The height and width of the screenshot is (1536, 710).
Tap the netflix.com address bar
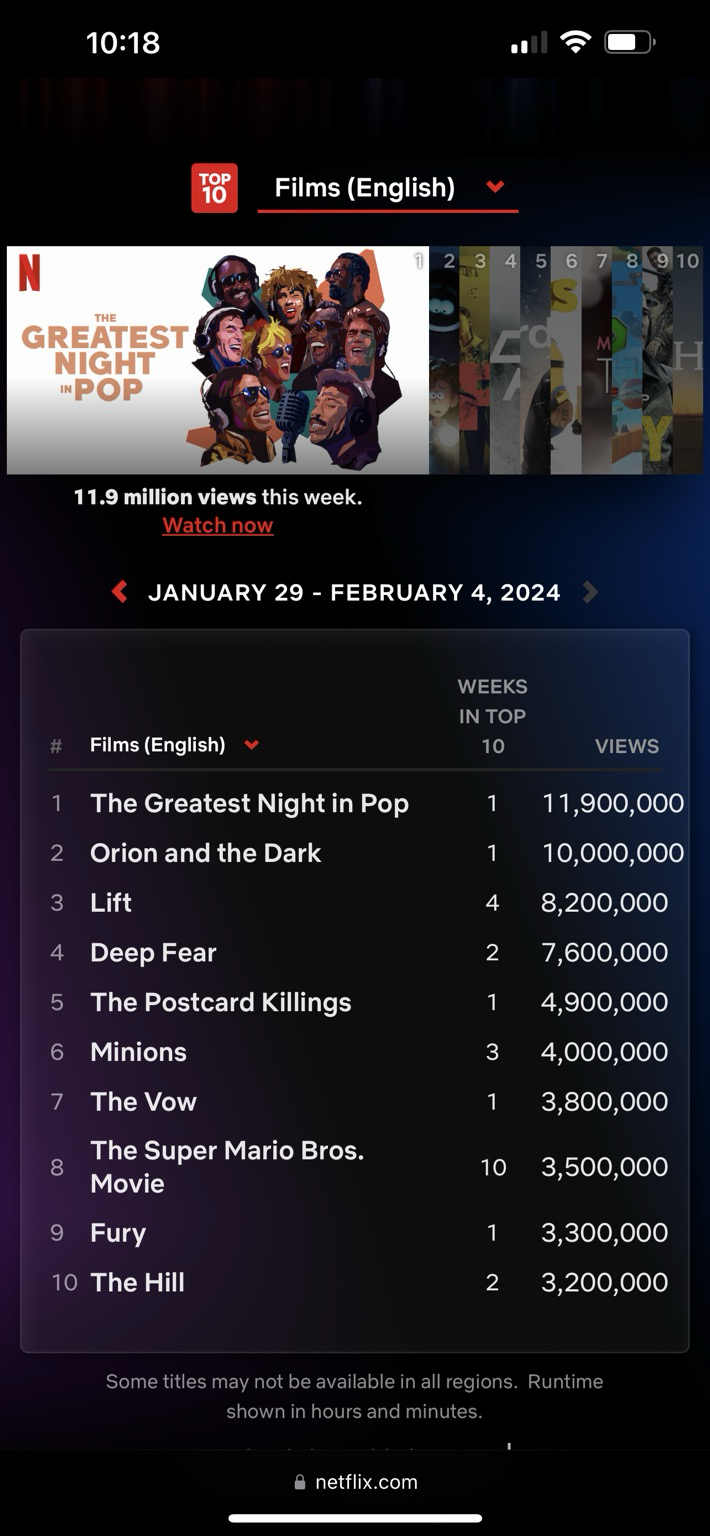355,1483
